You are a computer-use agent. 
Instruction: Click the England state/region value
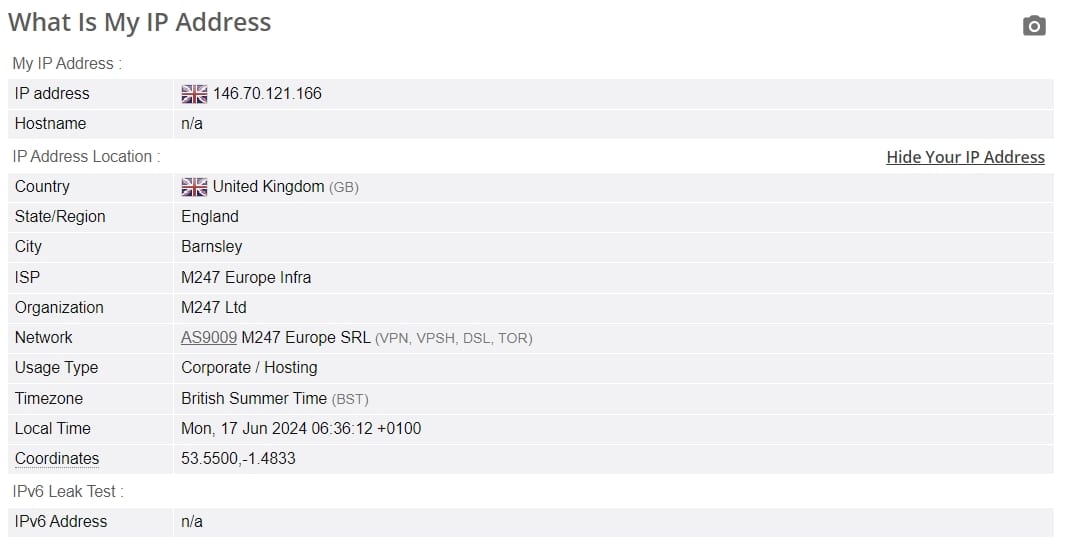point(210,216)
